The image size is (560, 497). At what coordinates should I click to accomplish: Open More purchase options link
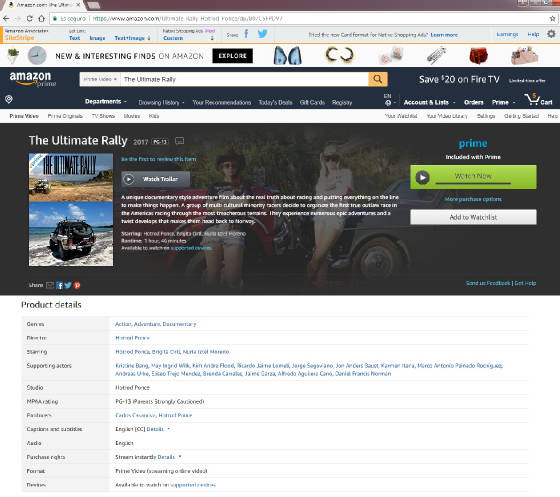473,199
